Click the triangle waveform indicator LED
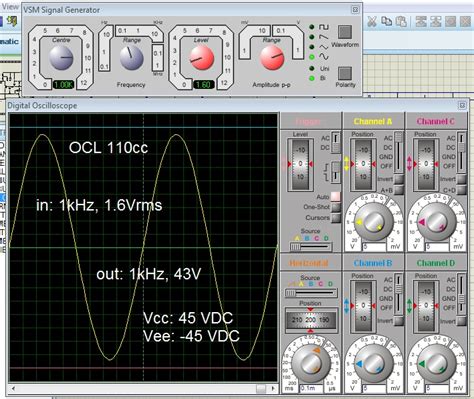The image size is (474, 399). [x=312, y=47]
